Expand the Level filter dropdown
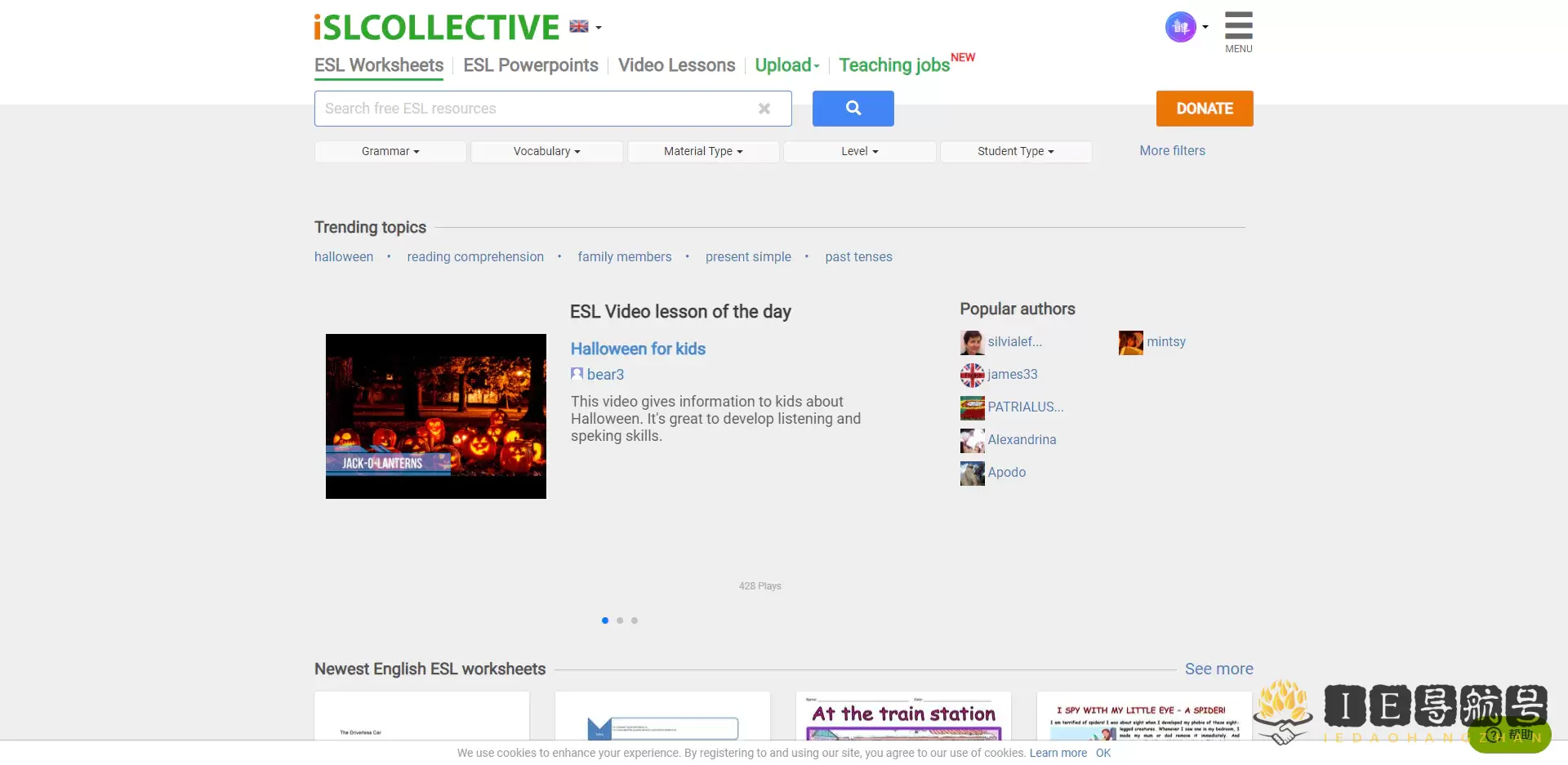This screenshot has width=1568, height=765. 859,151
